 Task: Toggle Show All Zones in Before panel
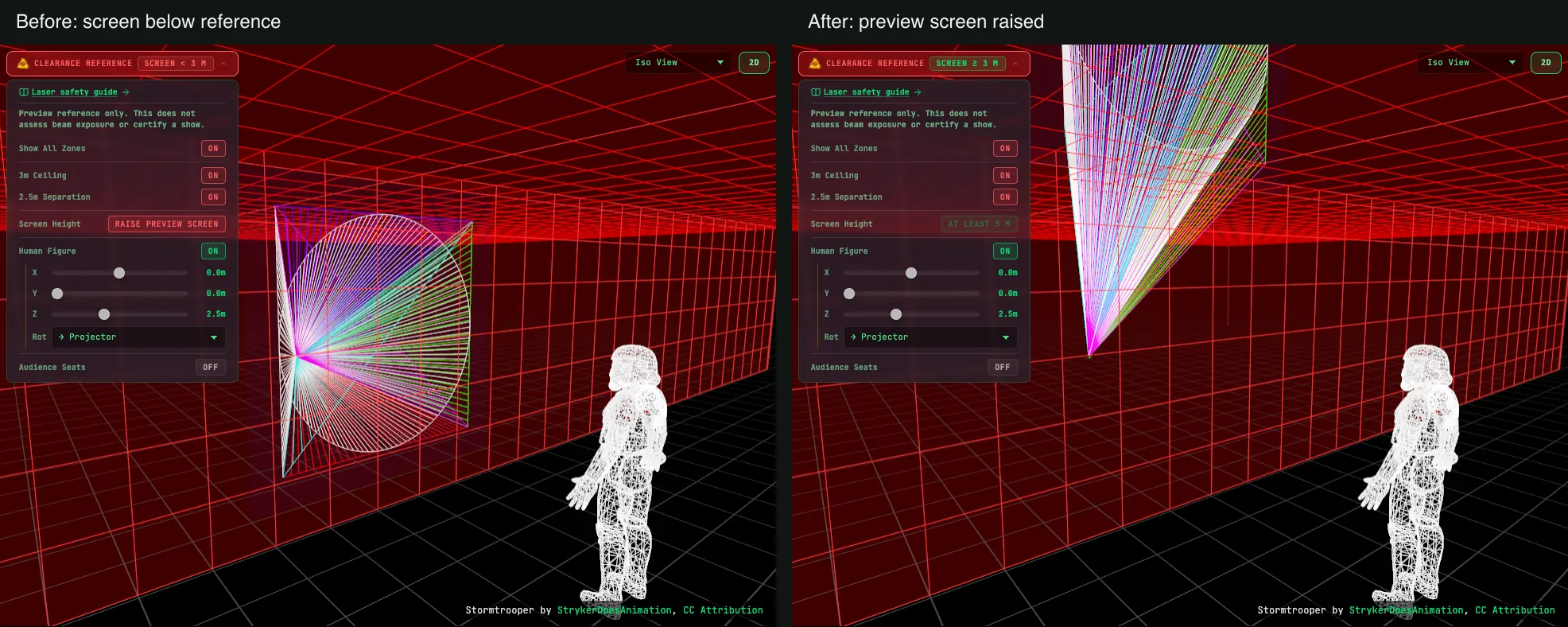pos(213,149)
